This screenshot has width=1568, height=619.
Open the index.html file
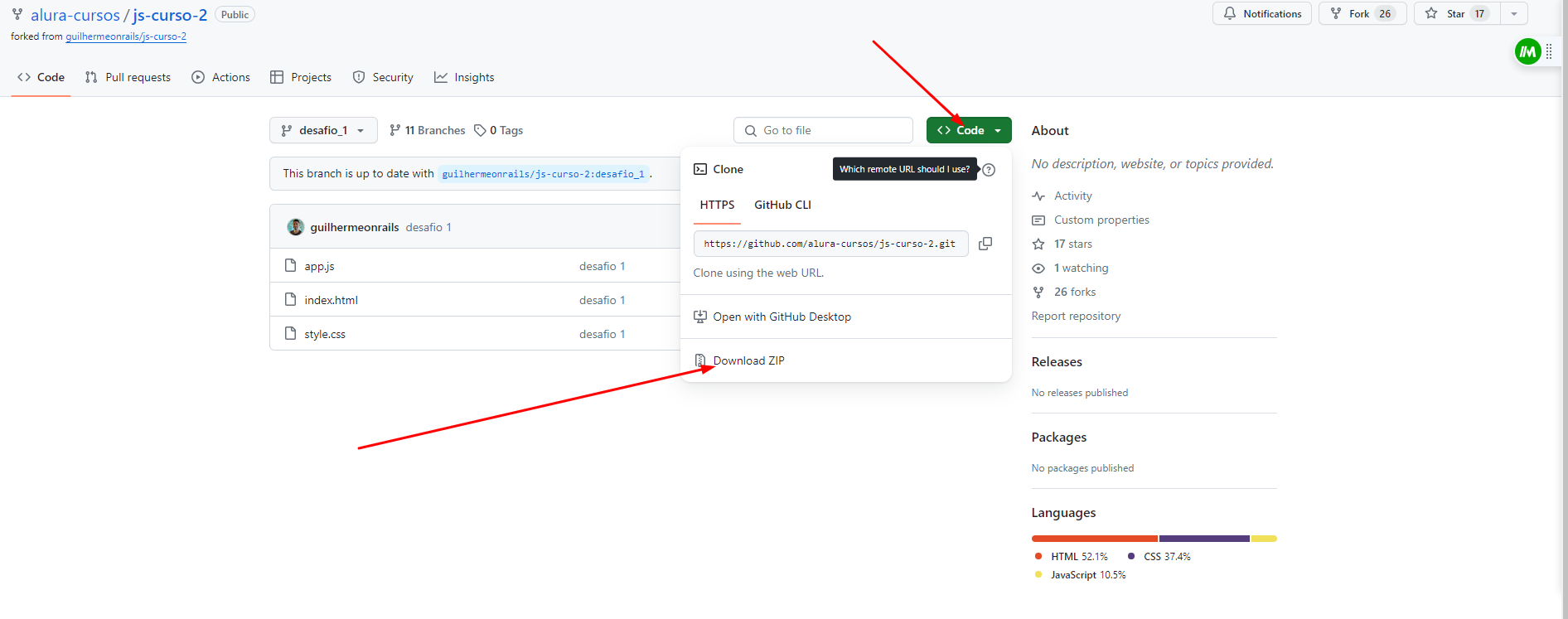[331, 300]
